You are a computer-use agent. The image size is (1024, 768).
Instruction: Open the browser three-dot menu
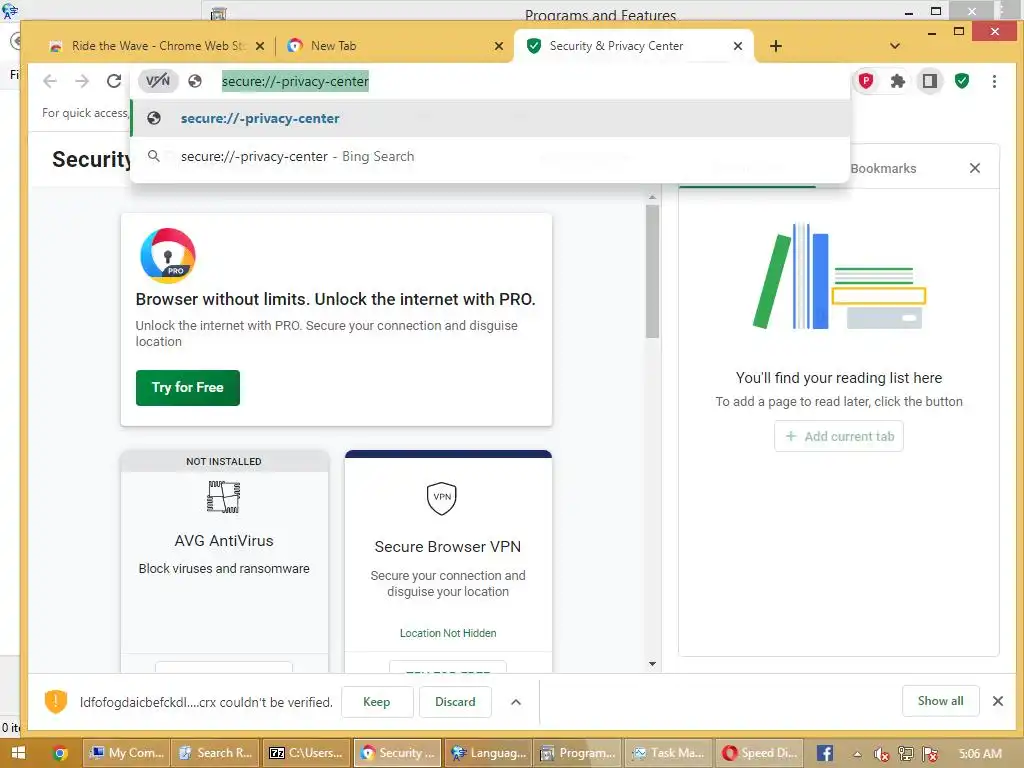point(994,81)
